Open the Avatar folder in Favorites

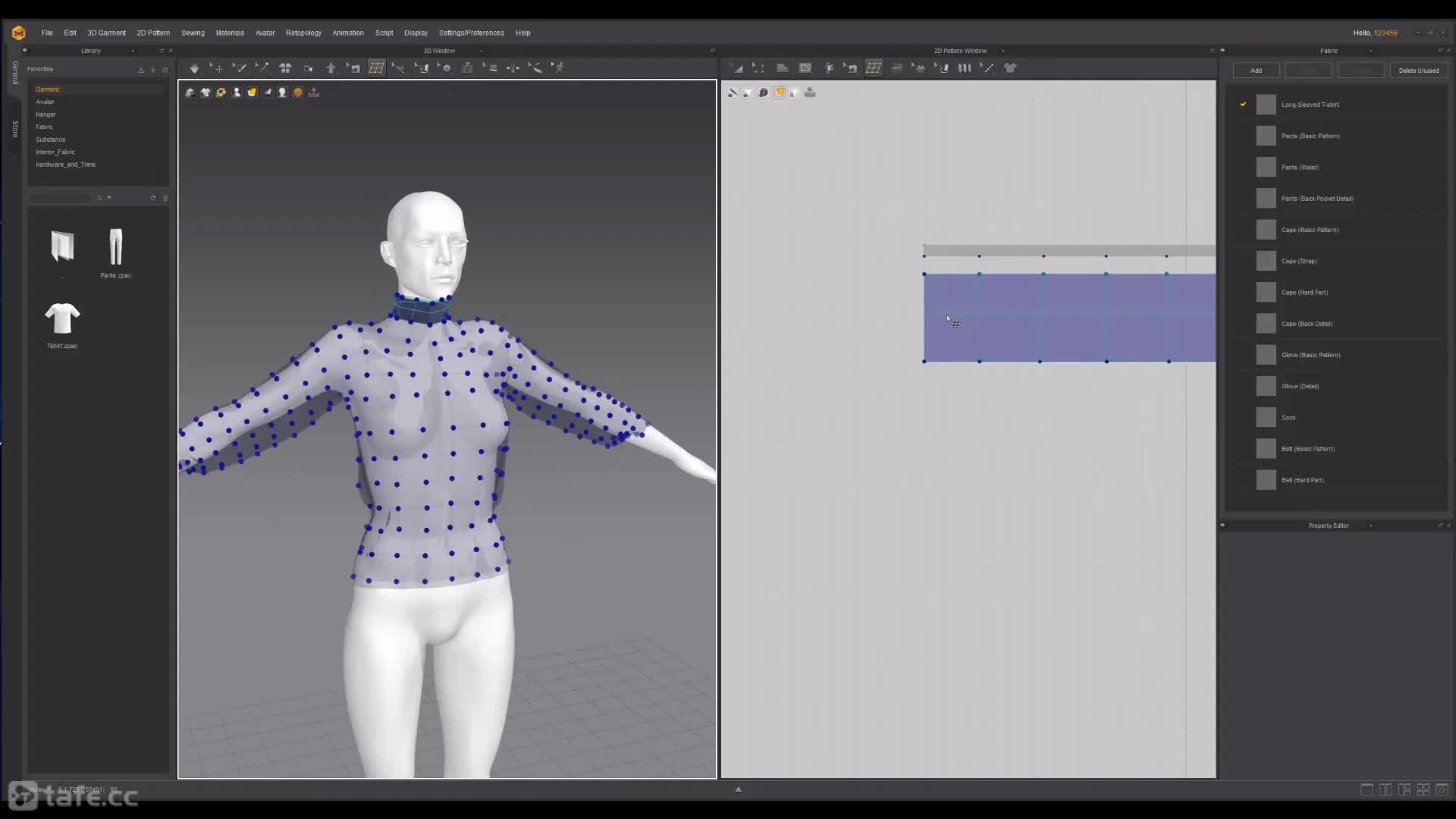pyautogui.click(x=45, y=102)
